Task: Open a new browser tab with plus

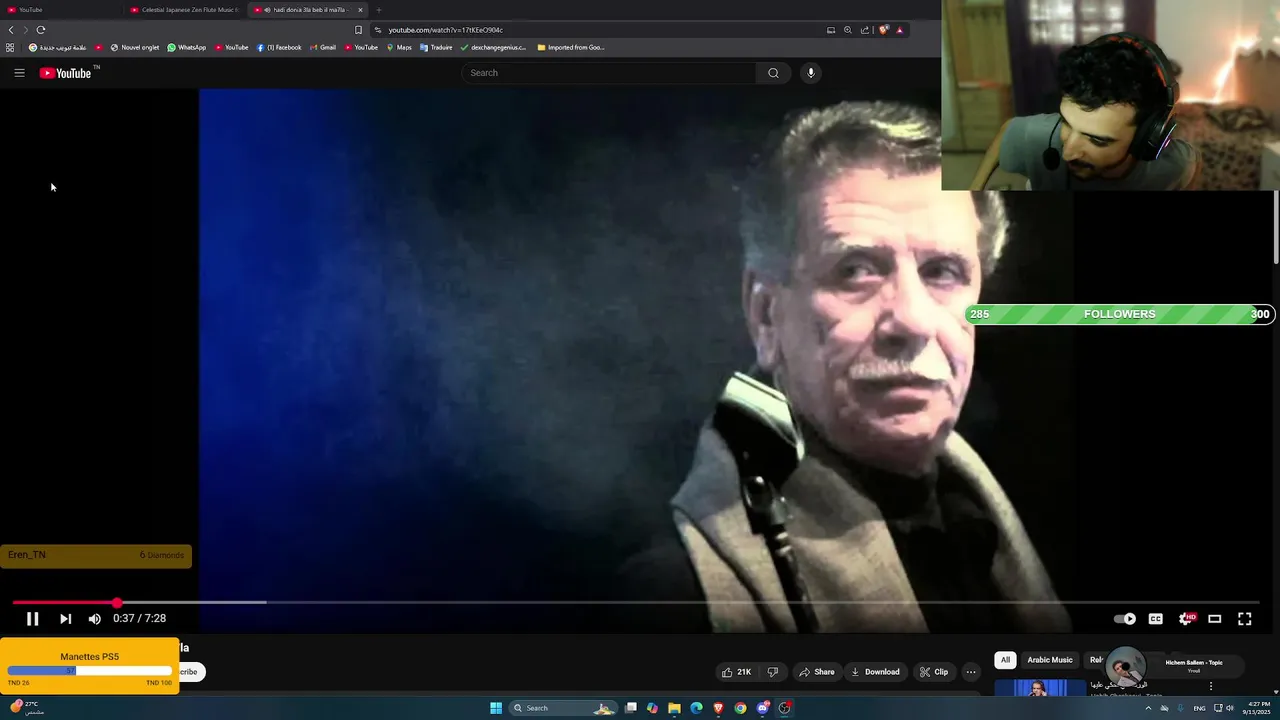Action: click(379, 10)
